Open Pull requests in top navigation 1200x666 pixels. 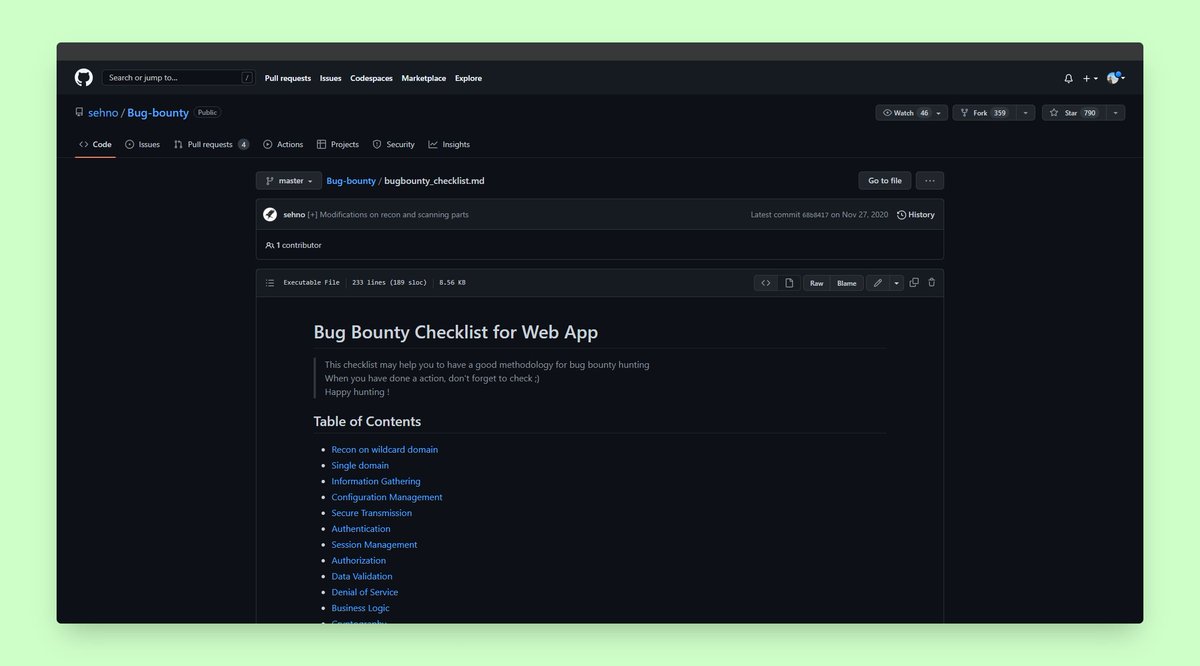click(x=288, y=78)
